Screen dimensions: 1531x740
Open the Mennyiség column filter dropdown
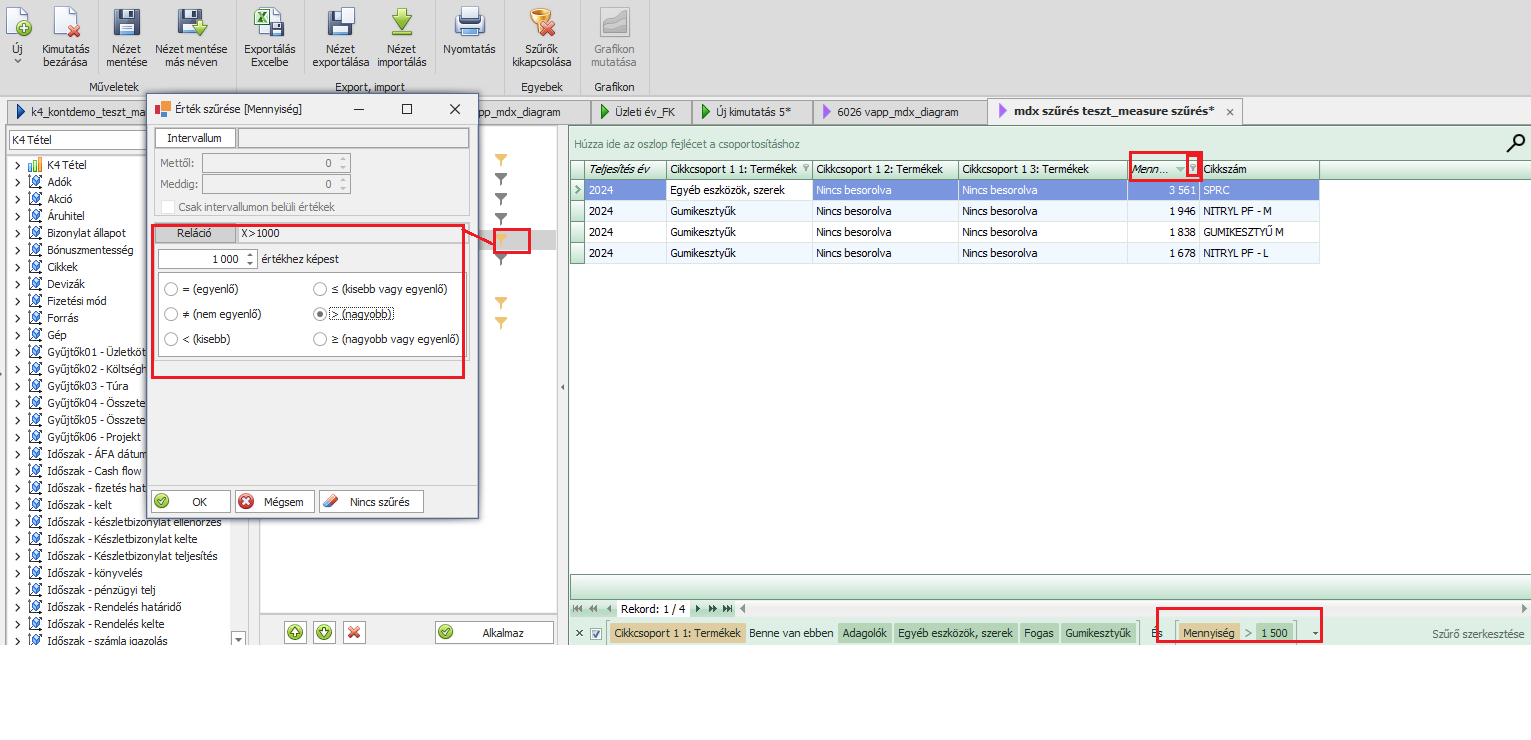[1193, 169]
